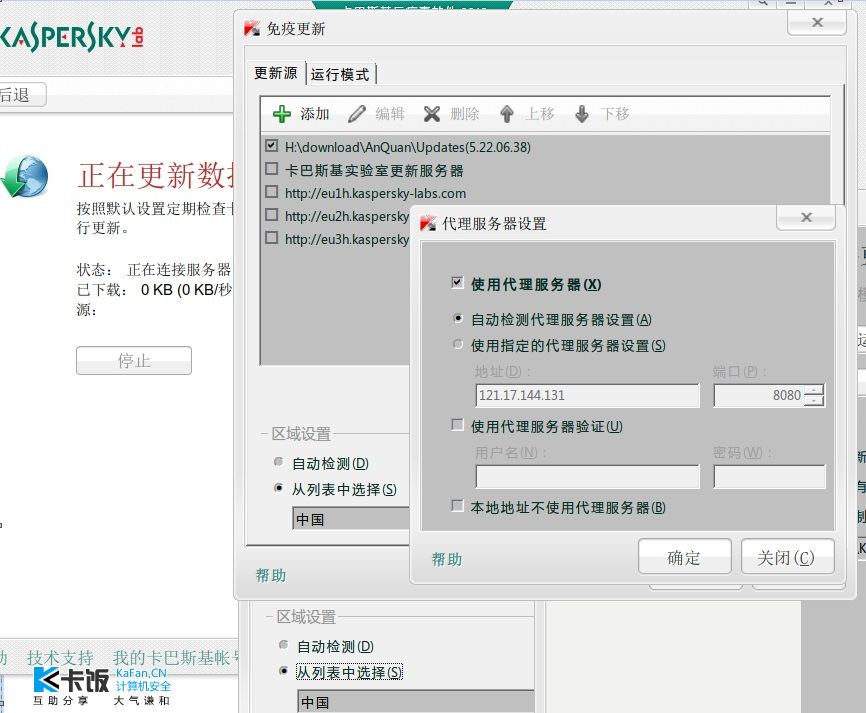Viewport: 866px width, 713px height.
Task: Toggle the H:\download\AnQuan\Updates source checkbox
Action: click(271, 146)
